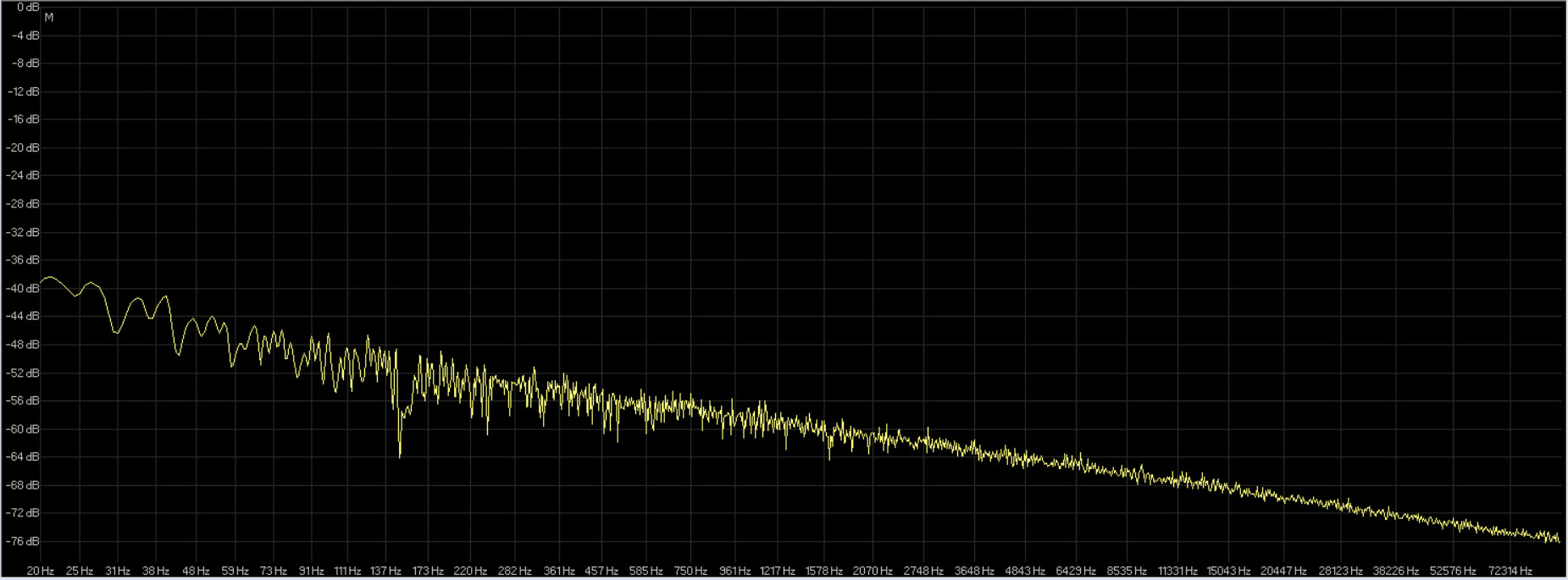
Task: Click the 20 Hz frequency axis label
Action: (41, 571)
